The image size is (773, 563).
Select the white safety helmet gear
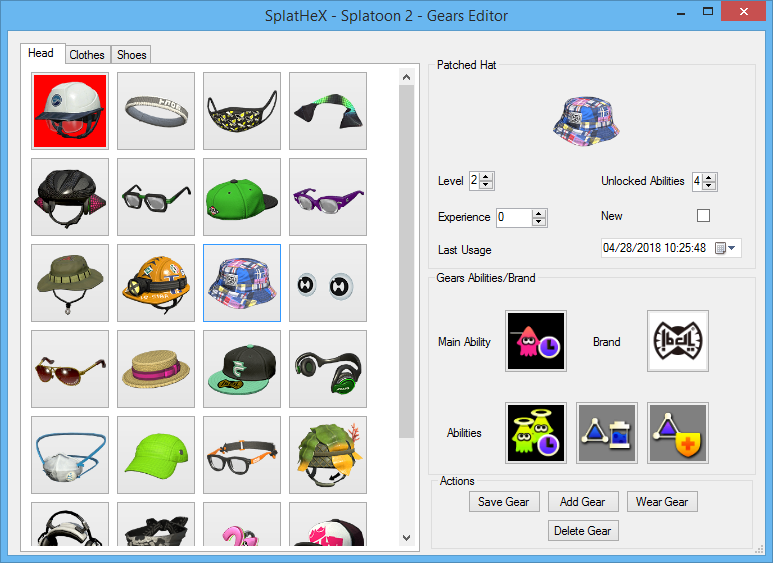pos(70,111)
